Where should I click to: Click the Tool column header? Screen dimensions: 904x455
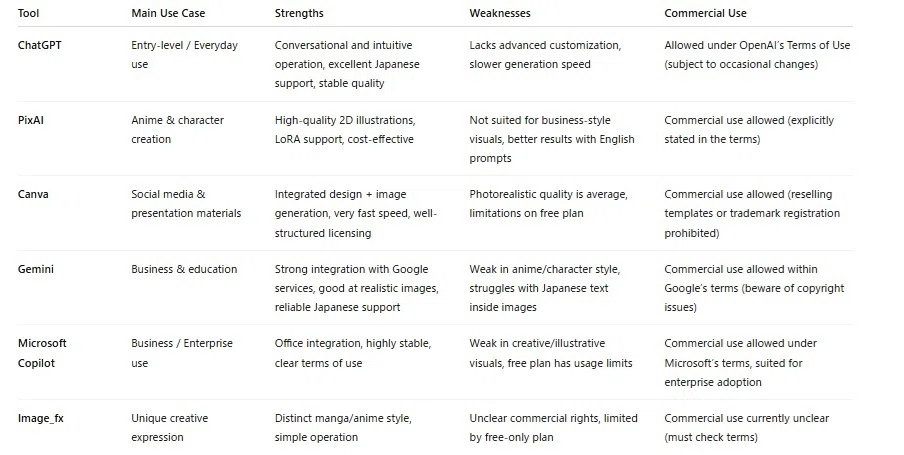click(28, 13)
